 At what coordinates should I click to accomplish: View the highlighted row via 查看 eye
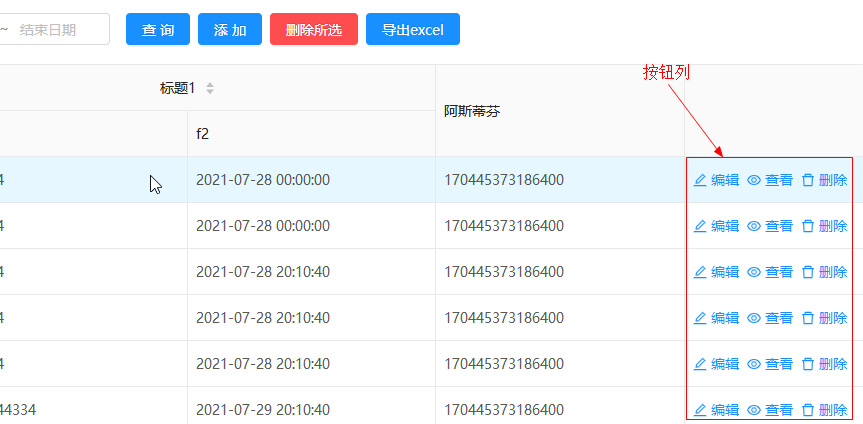[x=769, y=180]
